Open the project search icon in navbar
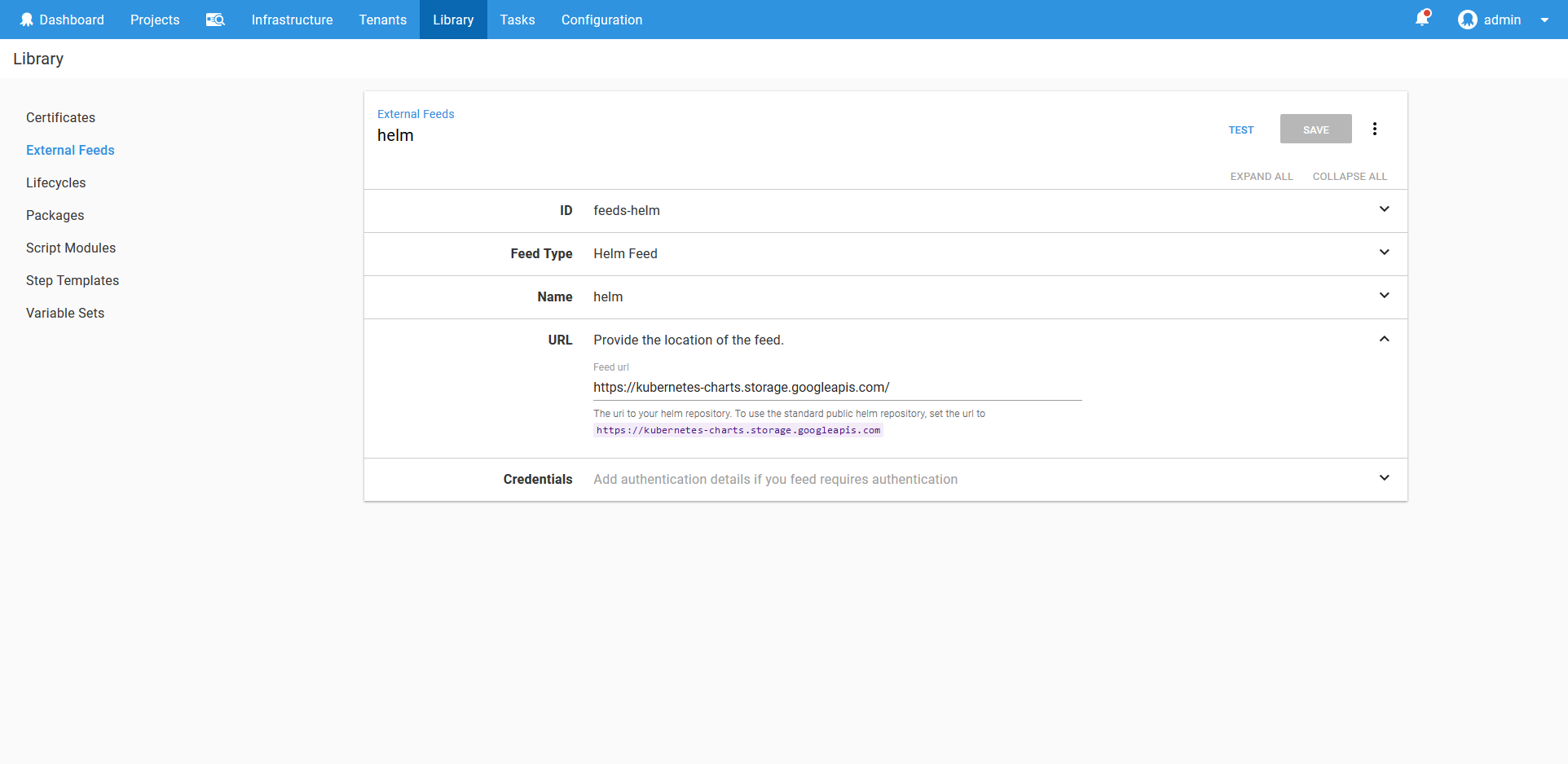Image resolution: width=1568 pixels, height=764 pixels. point(215,20)
